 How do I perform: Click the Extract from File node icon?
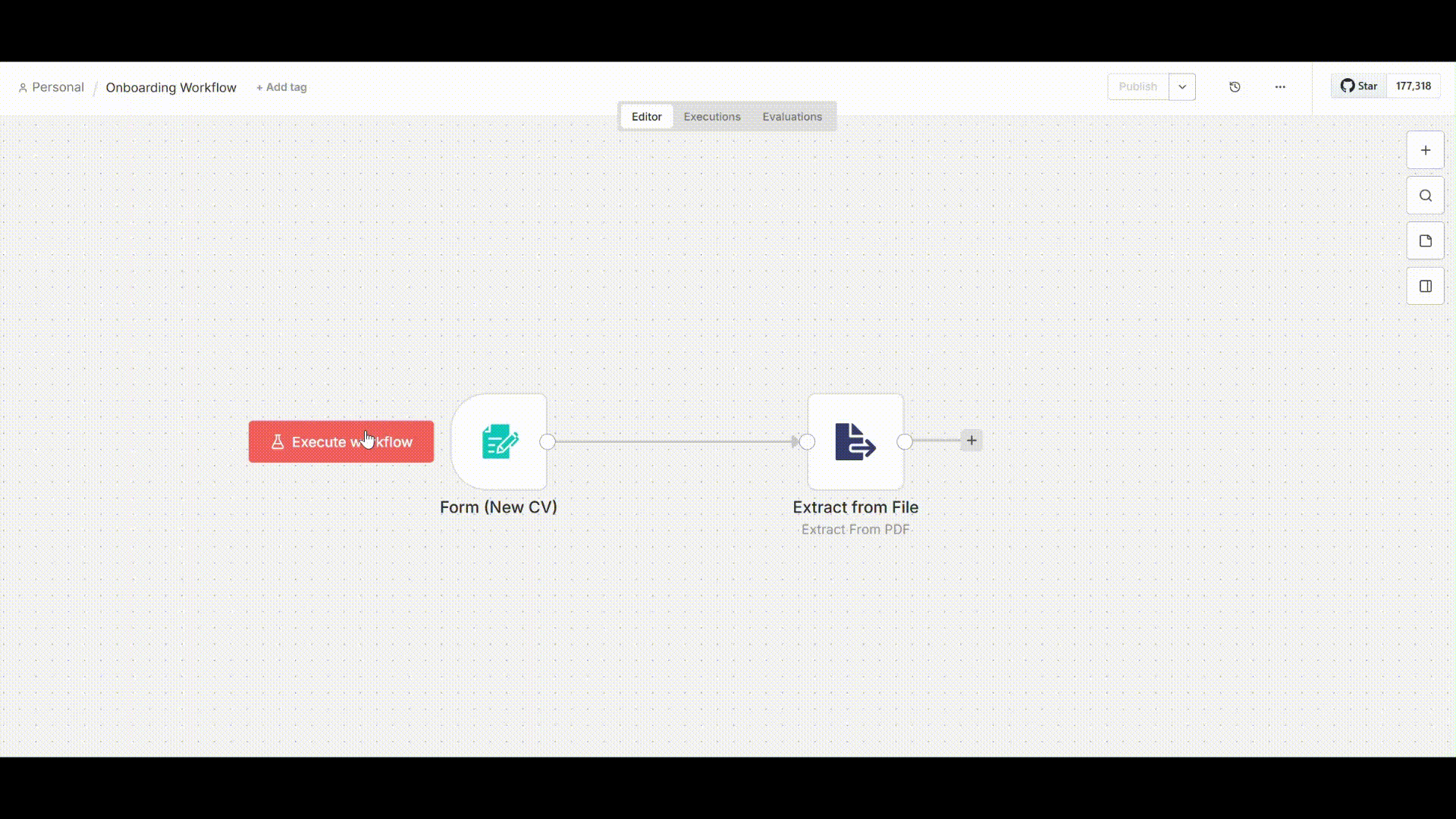click(x=855, y=441)
